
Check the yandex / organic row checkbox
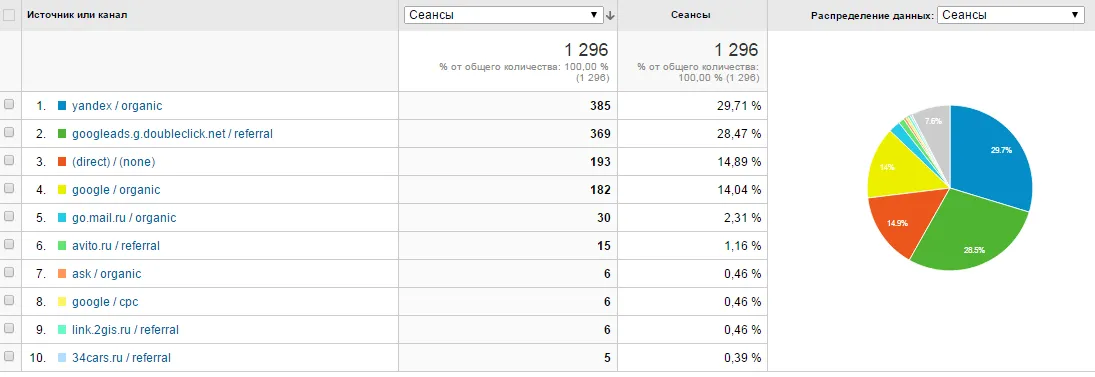click(x=9, y=105)
